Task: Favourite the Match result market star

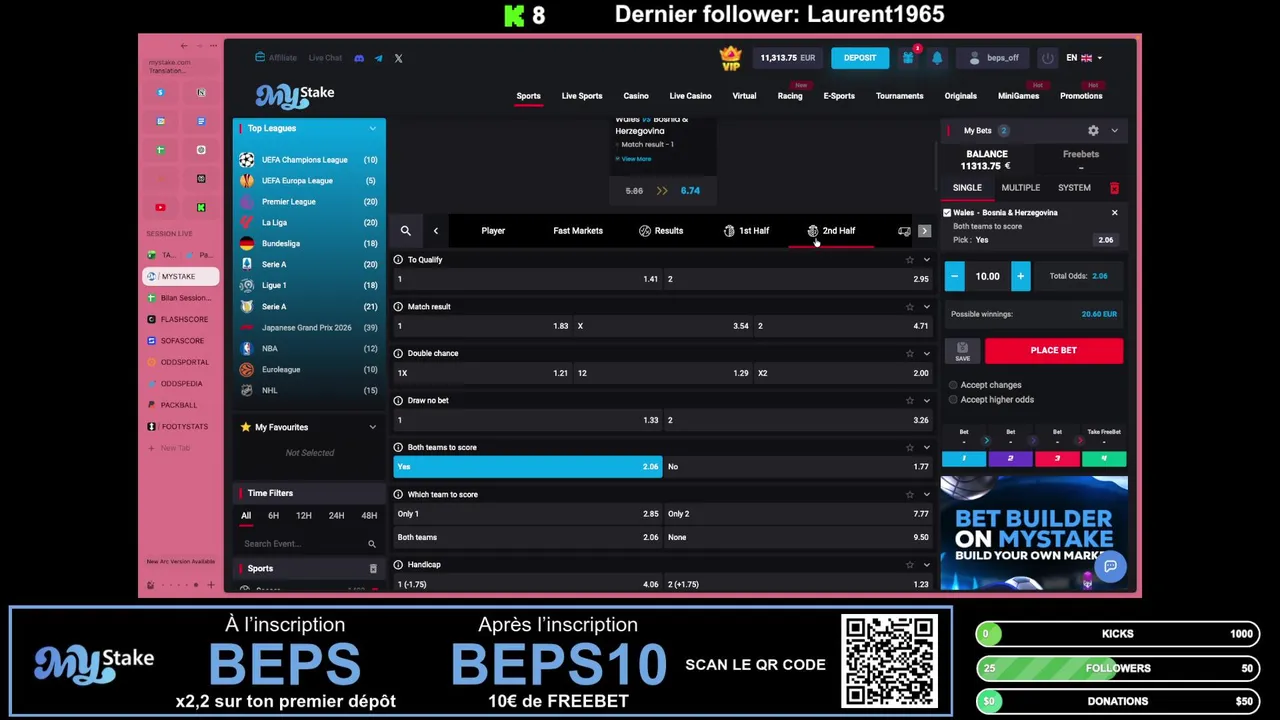Action: (909, 307)
